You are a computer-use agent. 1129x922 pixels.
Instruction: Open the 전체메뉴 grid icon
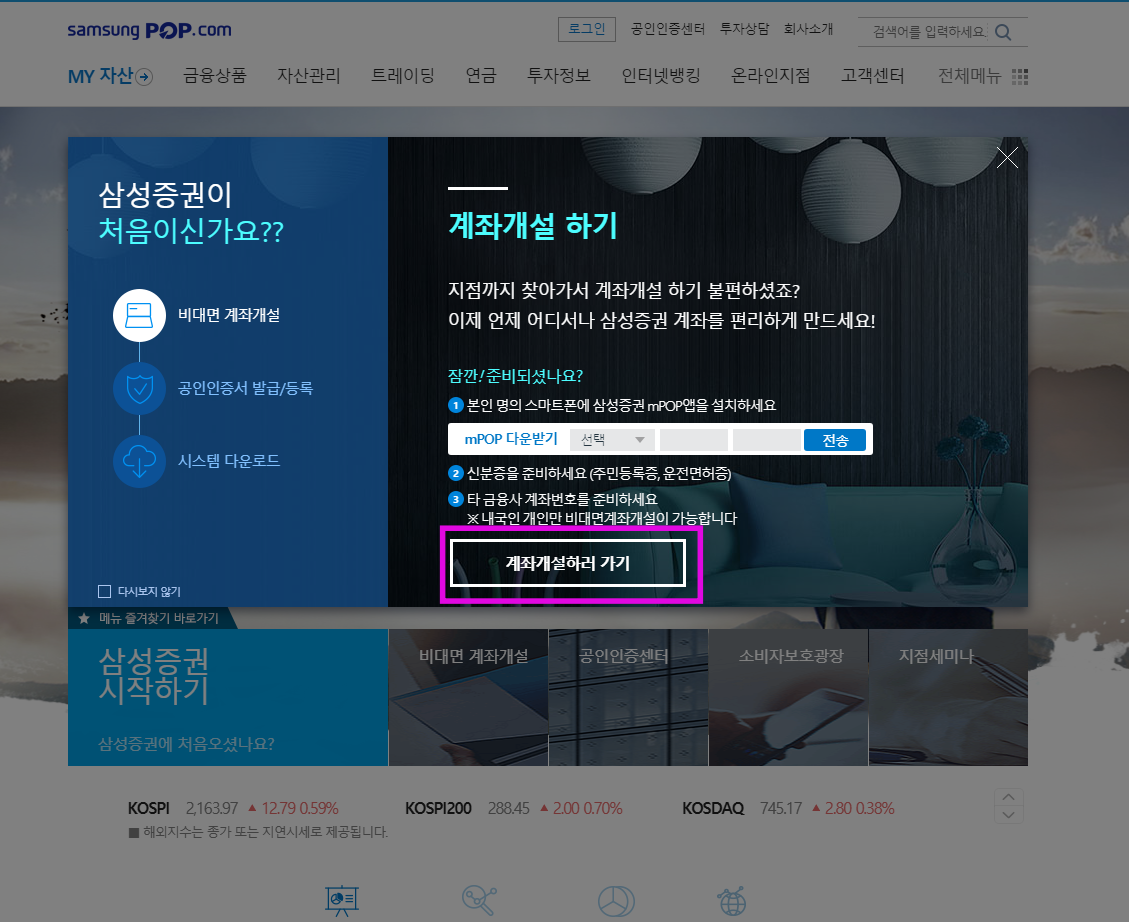tap(1020, 76)
